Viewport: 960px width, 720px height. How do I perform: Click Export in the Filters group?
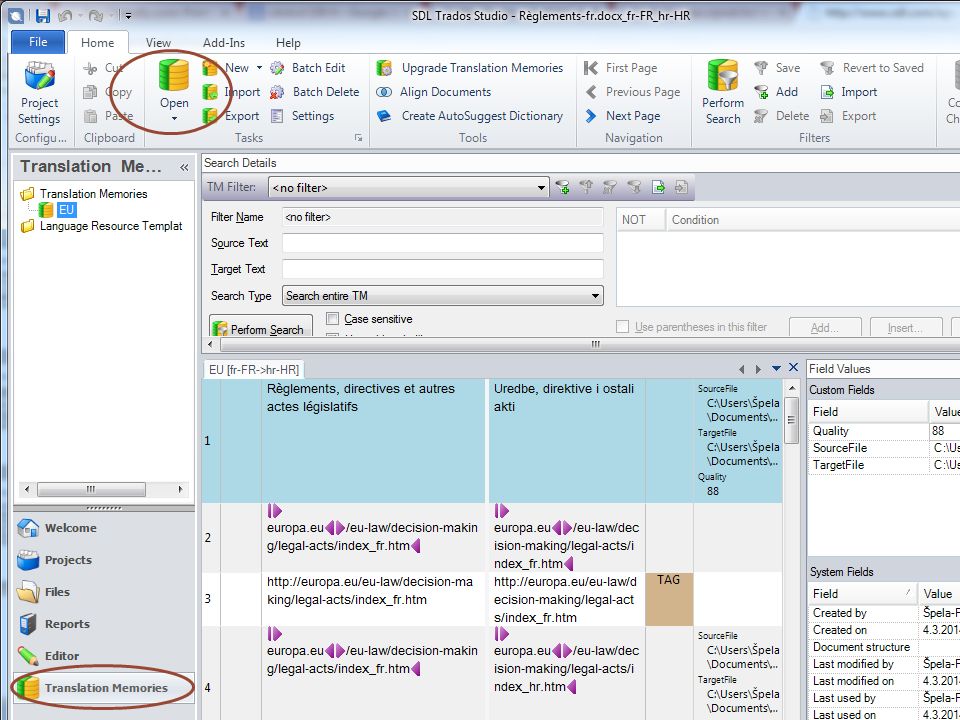(x=848, y=116)
